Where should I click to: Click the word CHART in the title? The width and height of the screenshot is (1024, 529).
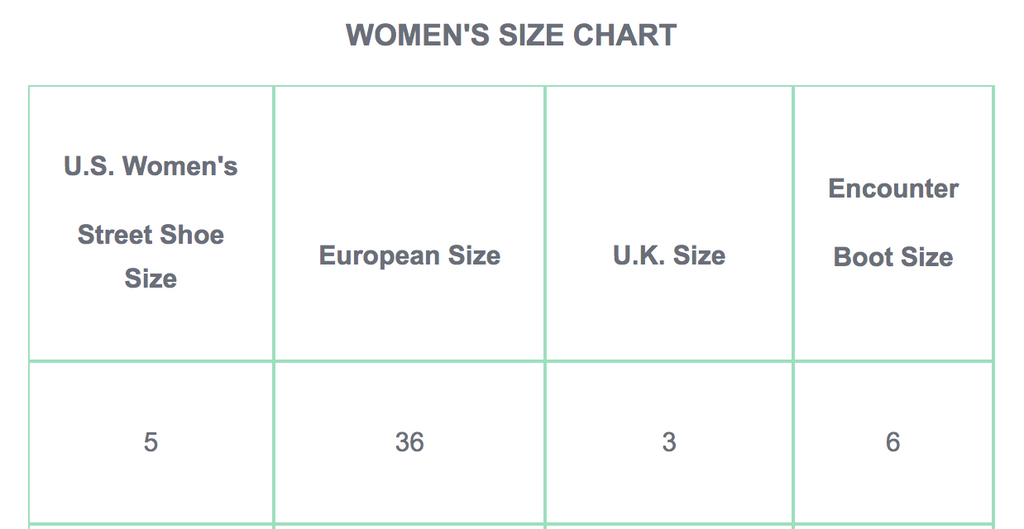[625, 35]
